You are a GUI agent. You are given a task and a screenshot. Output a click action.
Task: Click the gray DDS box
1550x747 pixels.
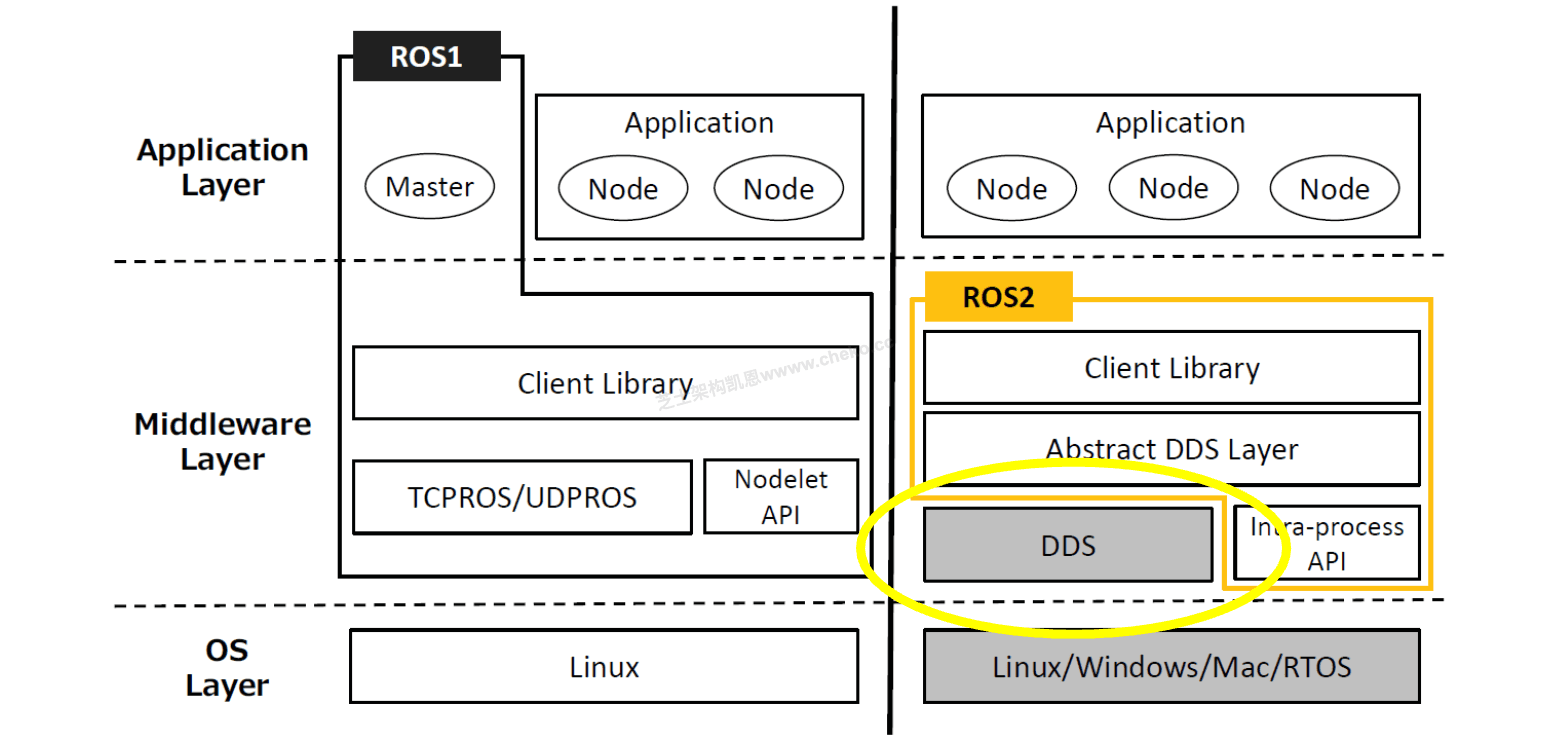point(1067,545)
